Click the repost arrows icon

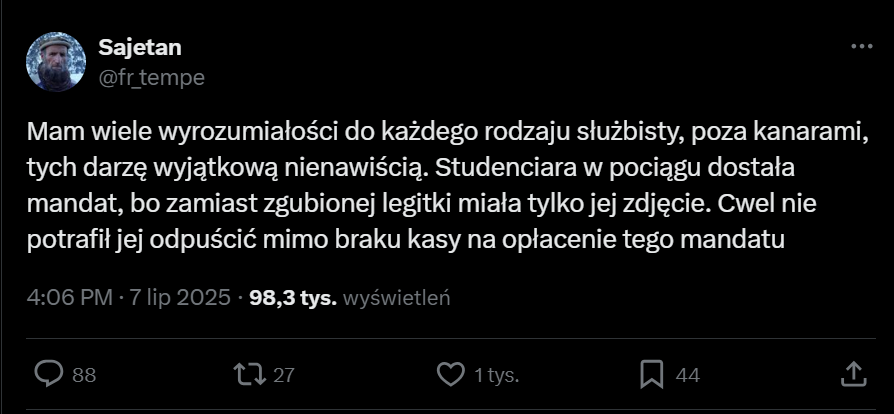click(x=247, y=374)
